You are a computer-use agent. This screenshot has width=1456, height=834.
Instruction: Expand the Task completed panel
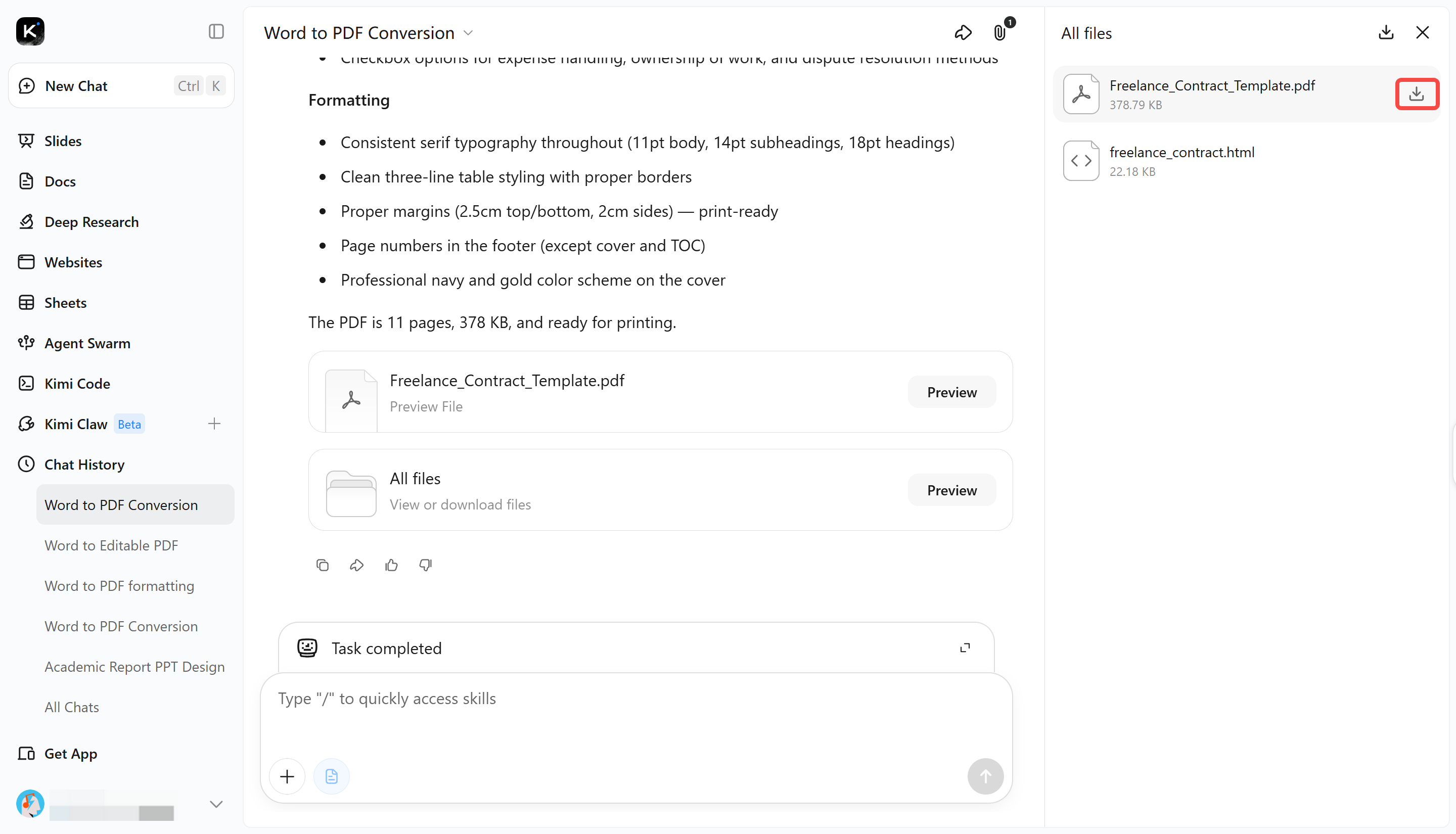point(965,648)
